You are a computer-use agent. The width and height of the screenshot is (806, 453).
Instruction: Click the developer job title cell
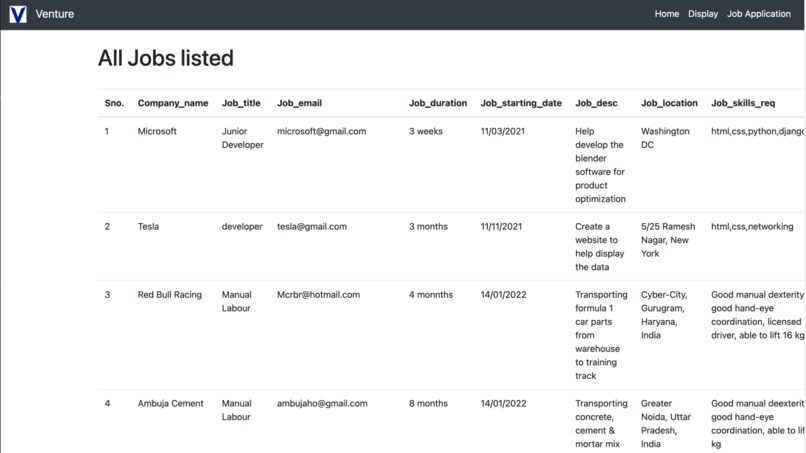[x=242, y=226]
